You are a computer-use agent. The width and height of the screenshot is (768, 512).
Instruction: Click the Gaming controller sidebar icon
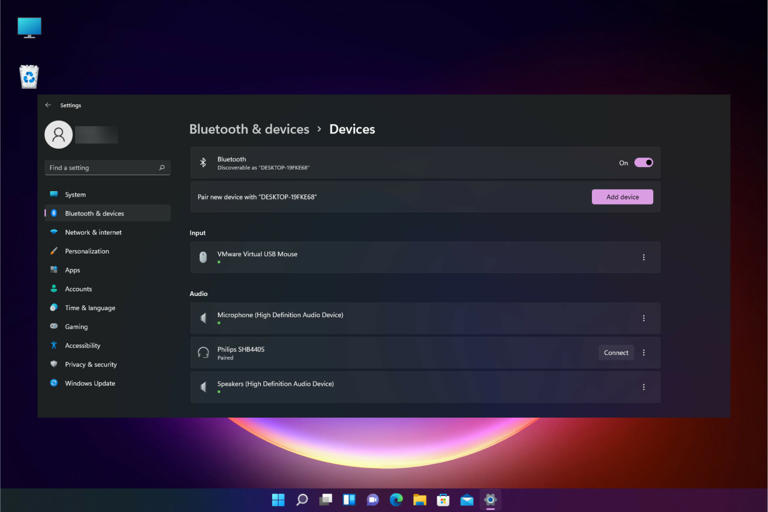(54, 326)
